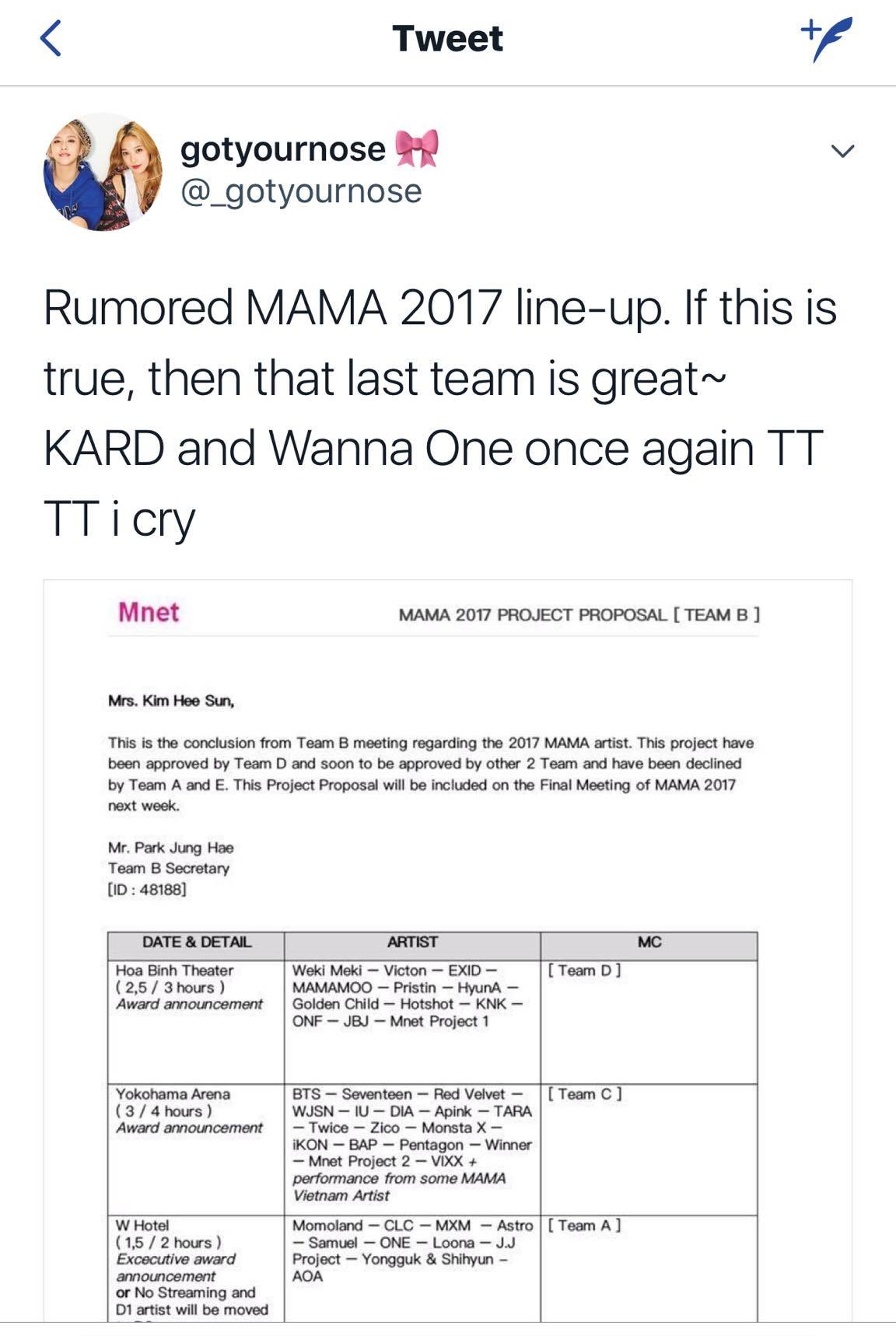Tap the pink ribbon emoji beside username
Viewport: 896px width, 1336px height.
tap(417, 149)
